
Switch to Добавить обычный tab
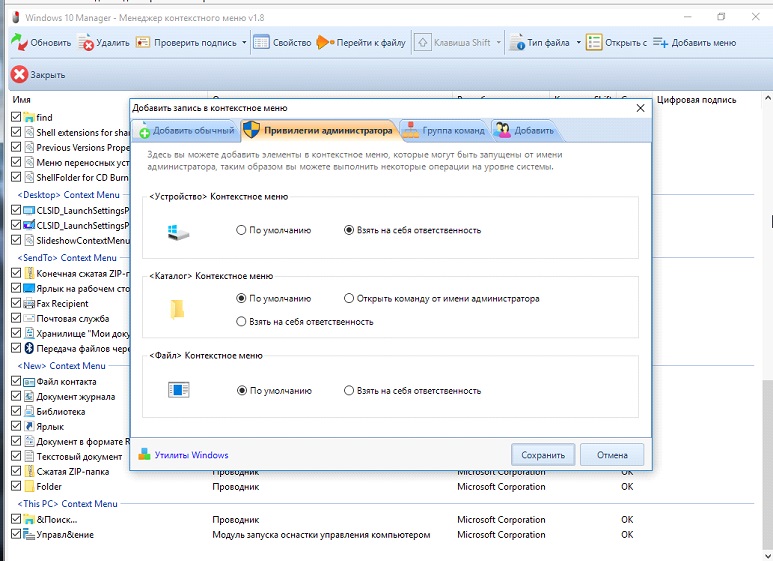pyautogui.click(x=187, y=131)
